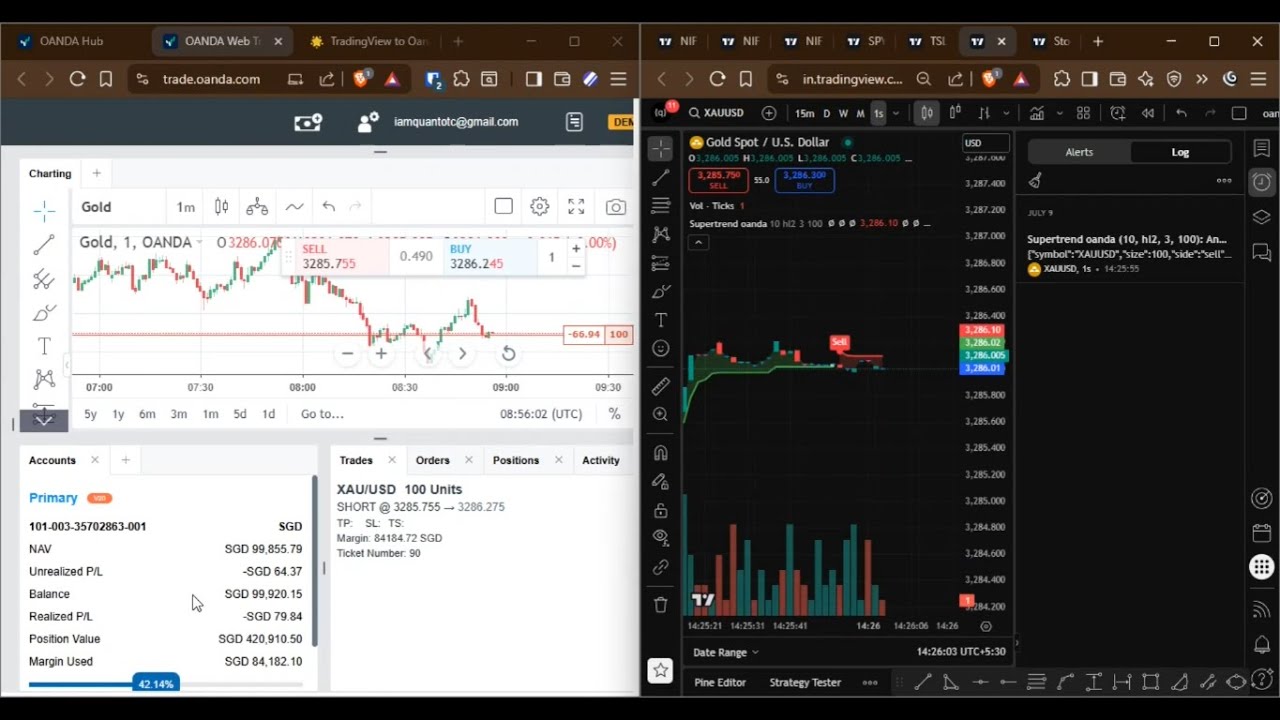The image size is (1280, 720).
Task: Click the OANDA SELL 3285.755 button
Action: (x=340, y=257)
